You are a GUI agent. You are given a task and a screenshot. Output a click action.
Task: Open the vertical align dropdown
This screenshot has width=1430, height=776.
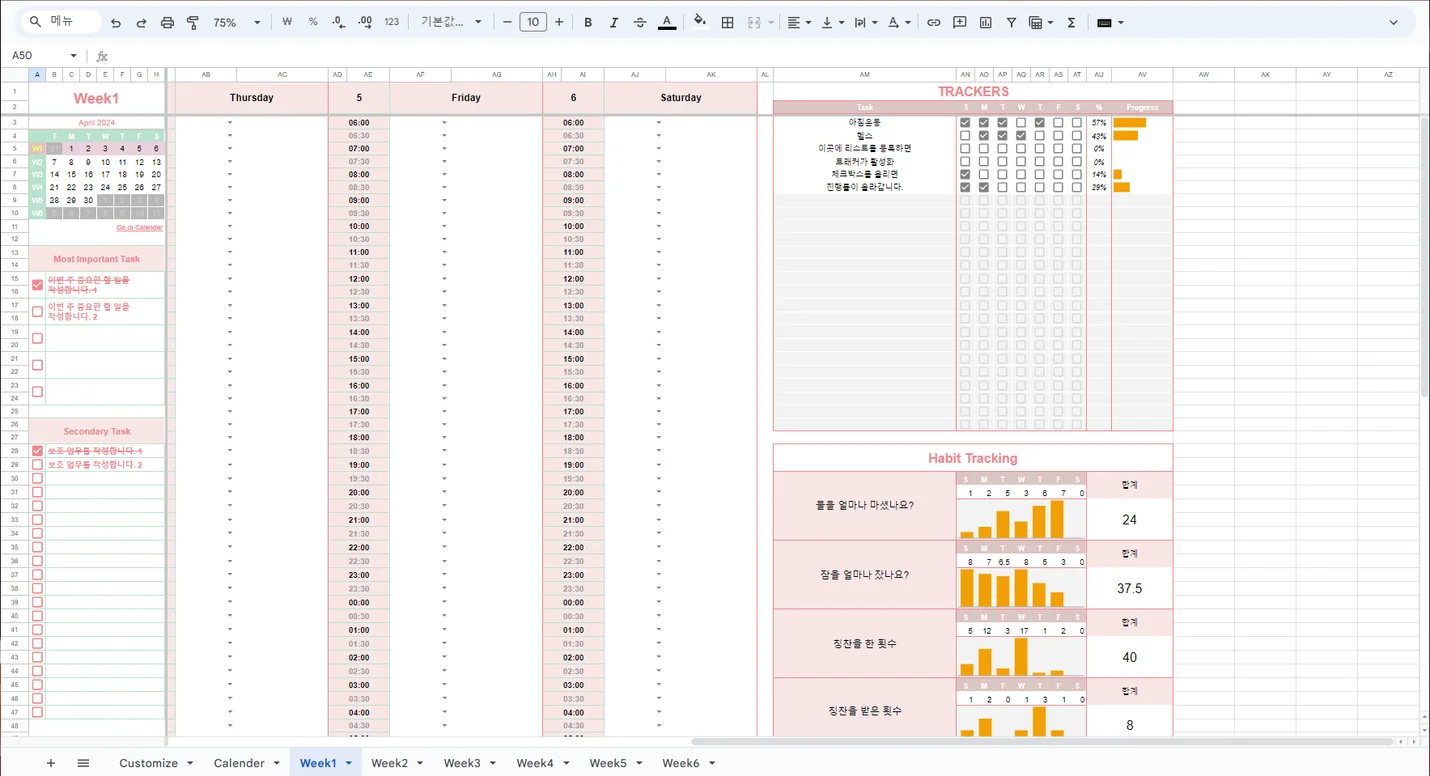click(x=832, y=22)
